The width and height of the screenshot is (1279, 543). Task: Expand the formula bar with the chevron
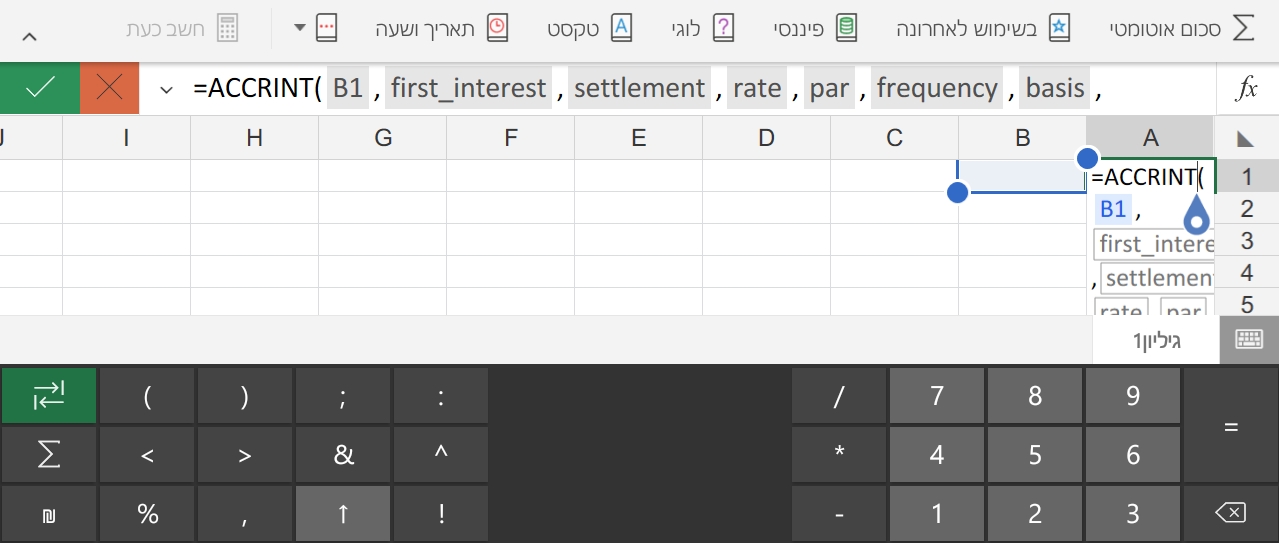(x=165, y=88)
